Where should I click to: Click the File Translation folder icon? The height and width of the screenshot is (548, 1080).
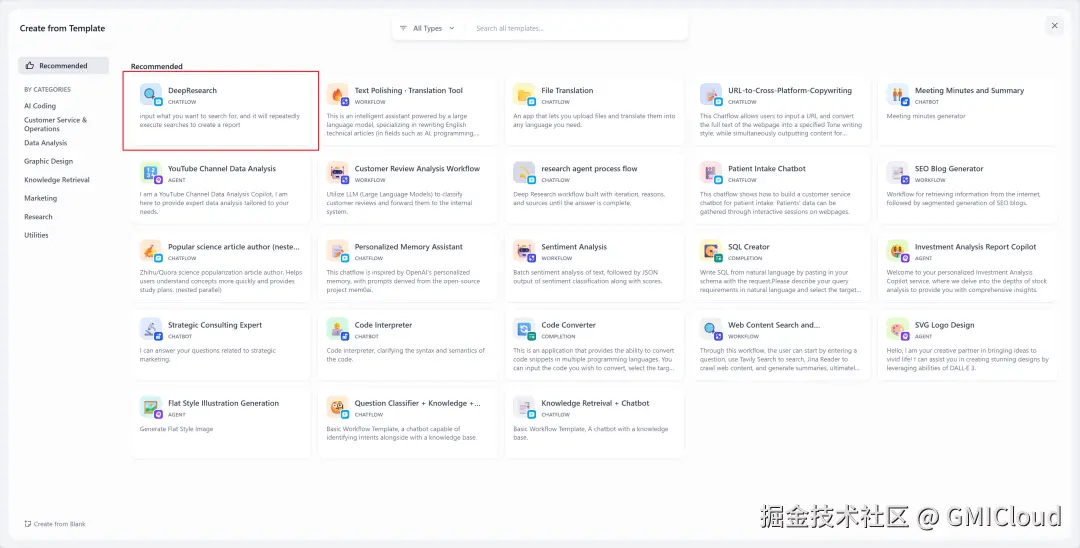[524, 94]
